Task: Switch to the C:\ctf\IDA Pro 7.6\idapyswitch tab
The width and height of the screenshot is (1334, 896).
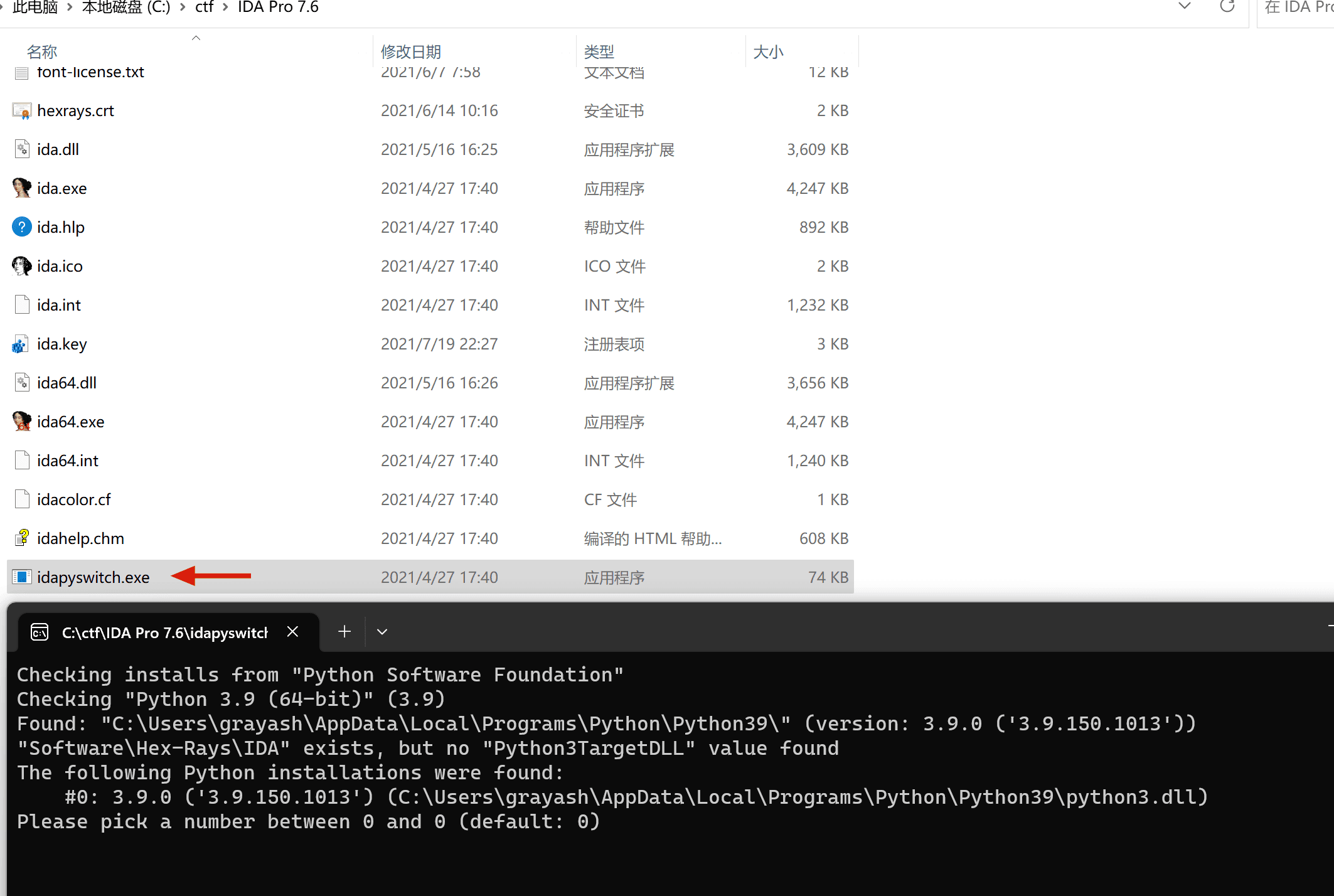Action: click(x=168, y=632)
